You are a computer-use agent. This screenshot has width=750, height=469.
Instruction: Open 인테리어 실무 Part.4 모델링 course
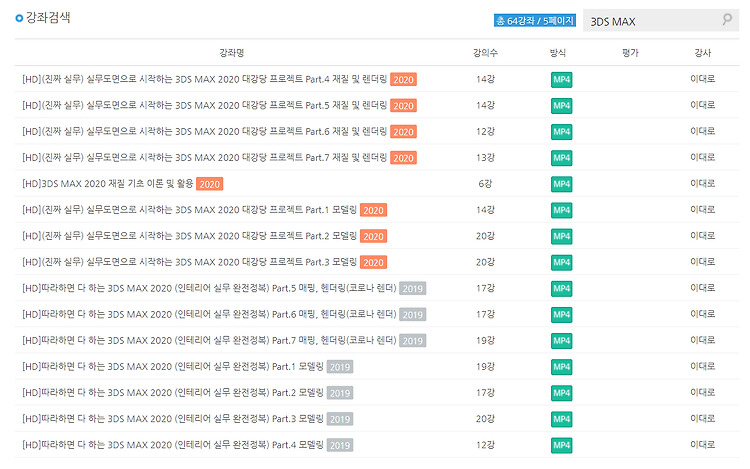(x=173, y=445)
